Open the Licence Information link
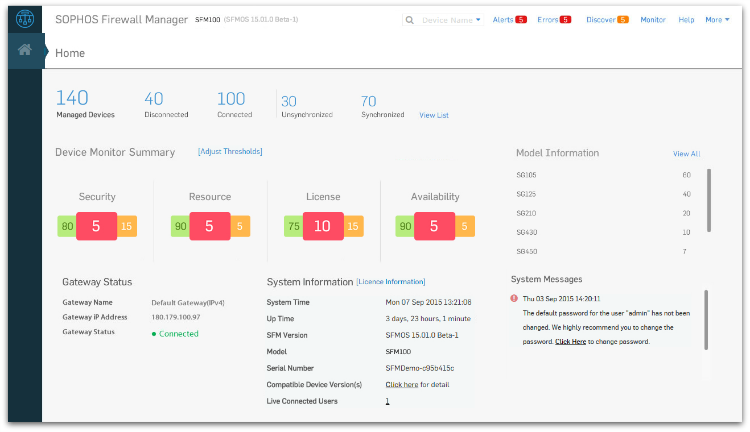The width and height of the screenshot is (750, 432). (391, 282)
